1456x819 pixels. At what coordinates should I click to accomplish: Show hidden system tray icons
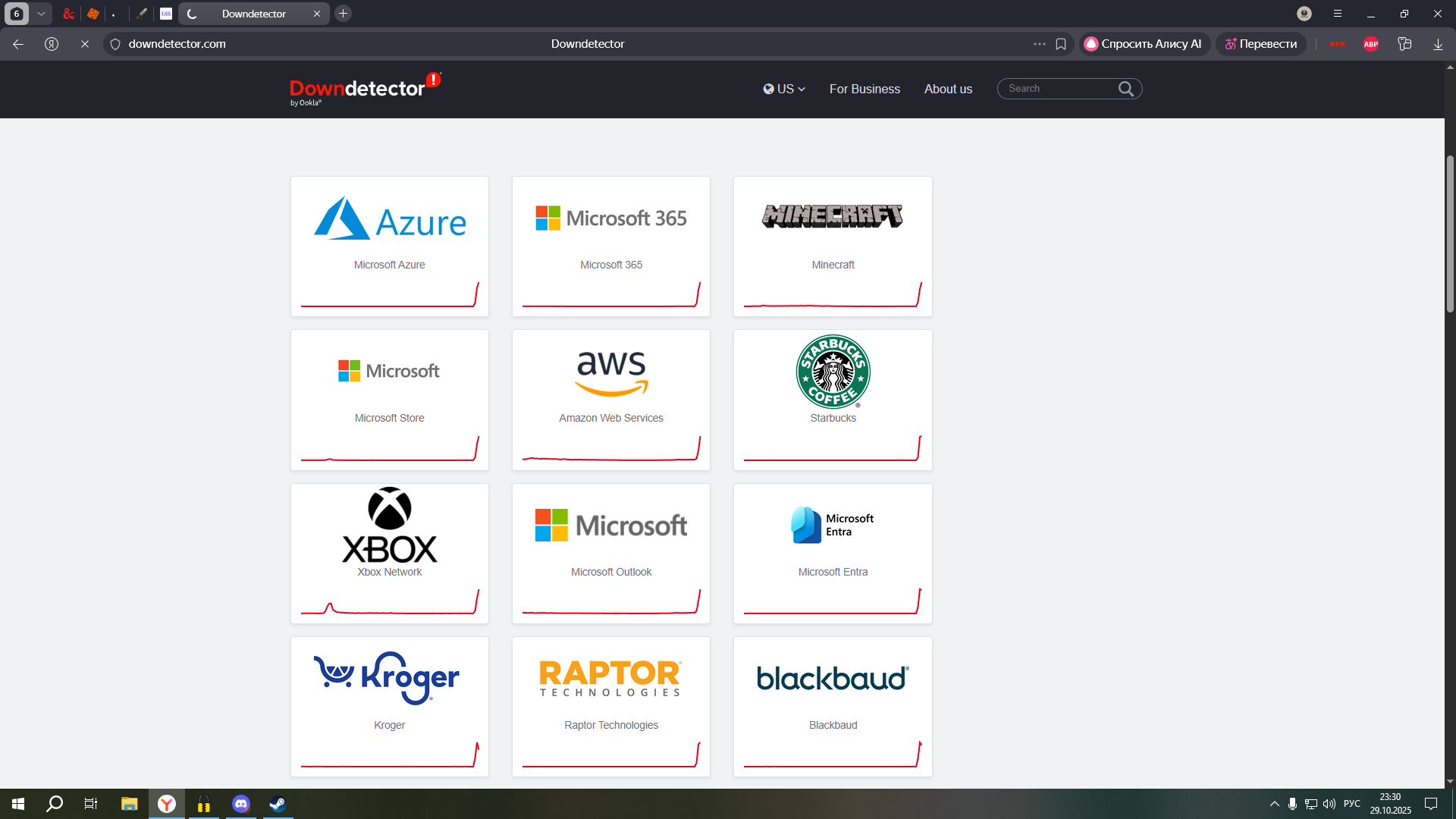tap(1274, 804)
